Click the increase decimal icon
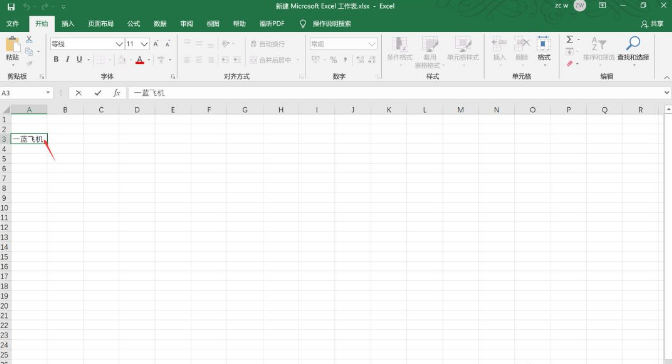Viewport: 672px width, 364px height. [360, 60]
